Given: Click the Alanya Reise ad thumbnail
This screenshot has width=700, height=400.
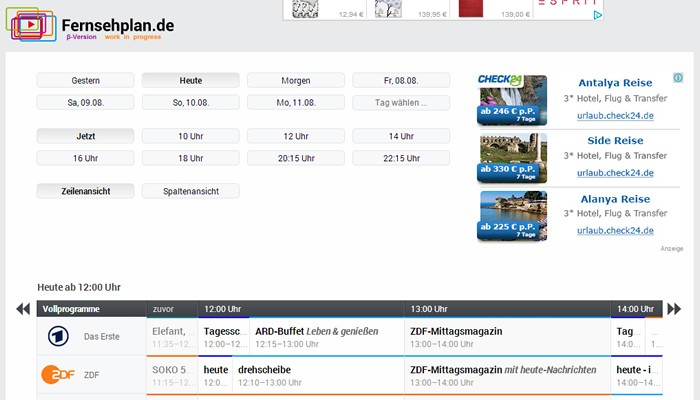Looking at the screenshot, I should point(512,216).
